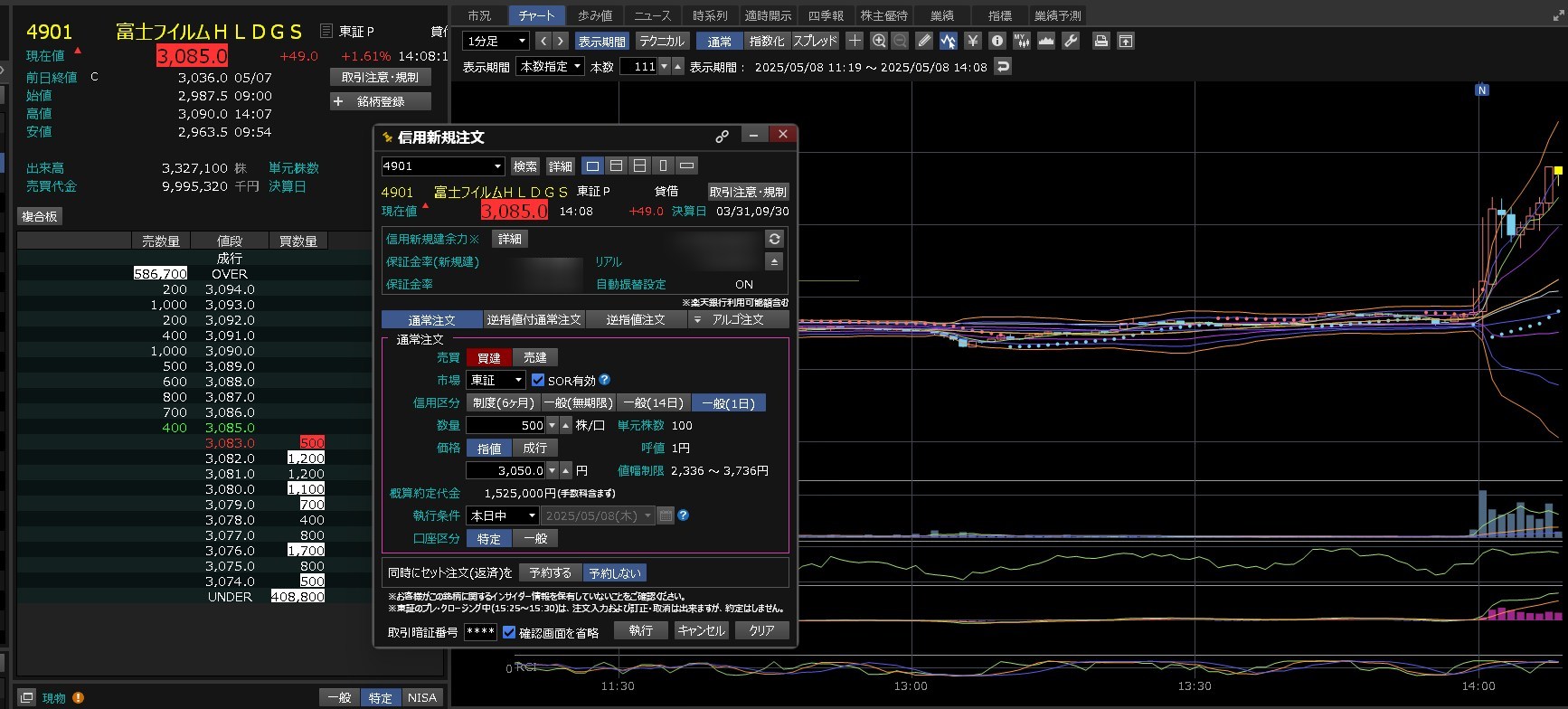This screenshot has width=1568, height=709.
Task: Click the 執行 execute button
Action: tap(641, 630)
